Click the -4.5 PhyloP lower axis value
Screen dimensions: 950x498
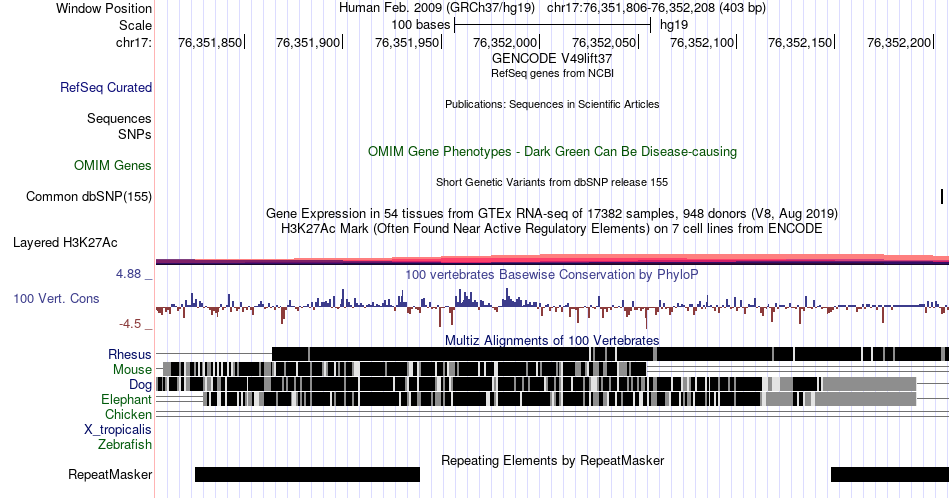[x=130, y=324]
